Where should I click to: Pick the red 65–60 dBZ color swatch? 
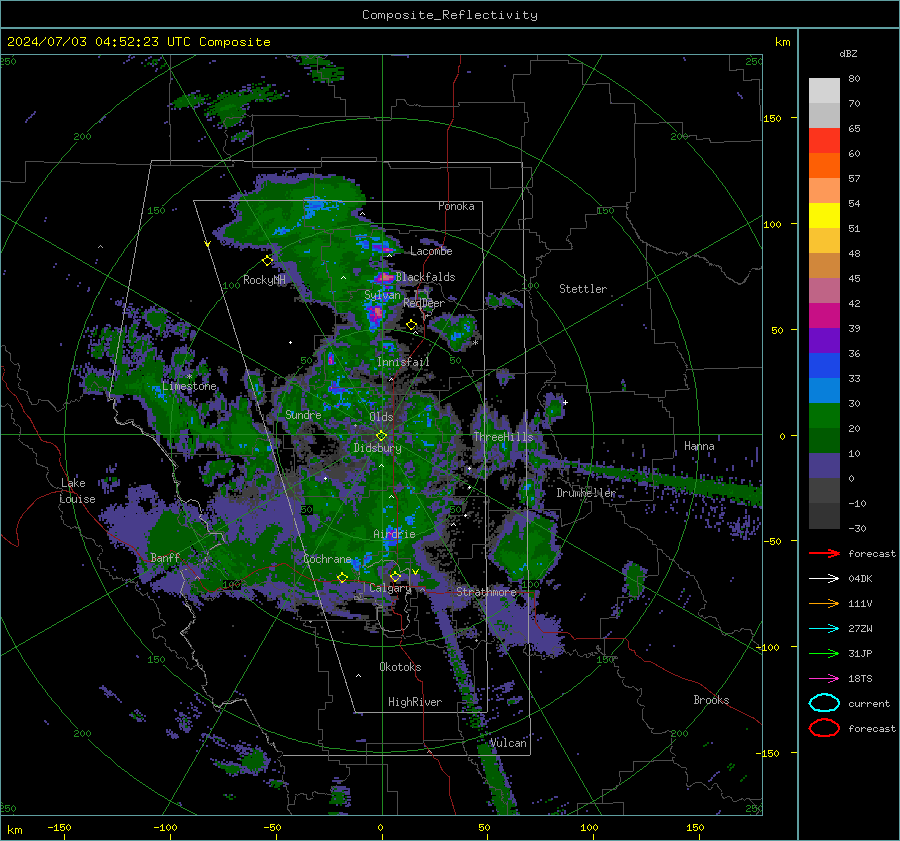tap(824, 141)
